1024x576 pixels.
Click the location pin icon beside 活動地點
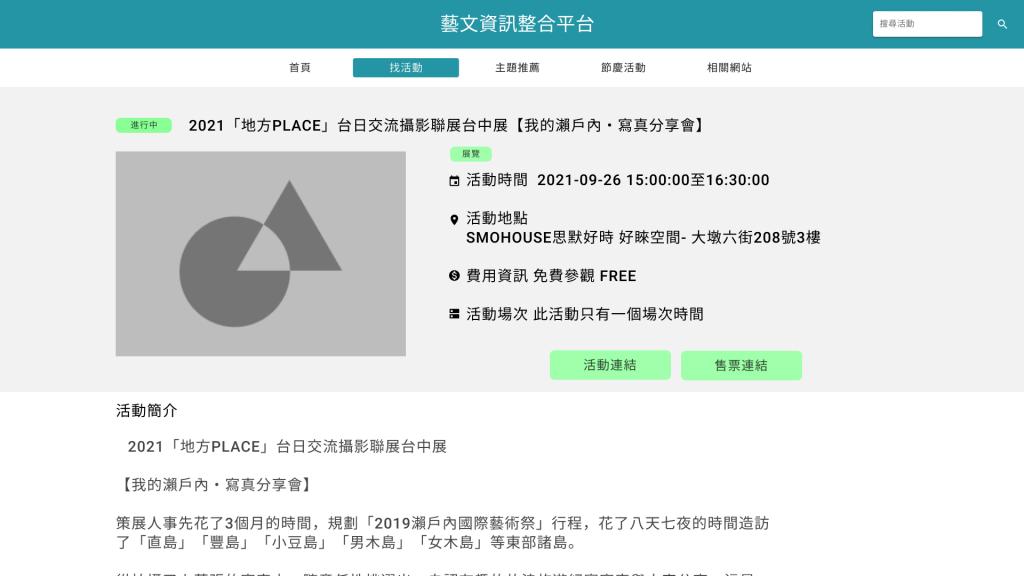tap(454, 219)
